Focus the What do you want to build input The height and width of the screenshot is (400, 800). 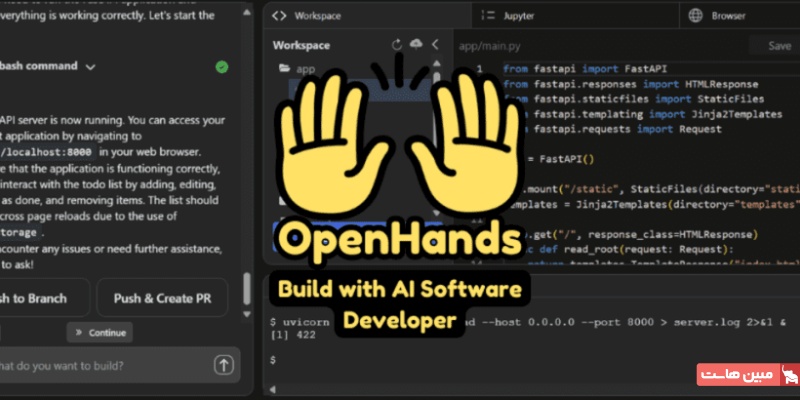pyautogui.click(x=120, y=365)
